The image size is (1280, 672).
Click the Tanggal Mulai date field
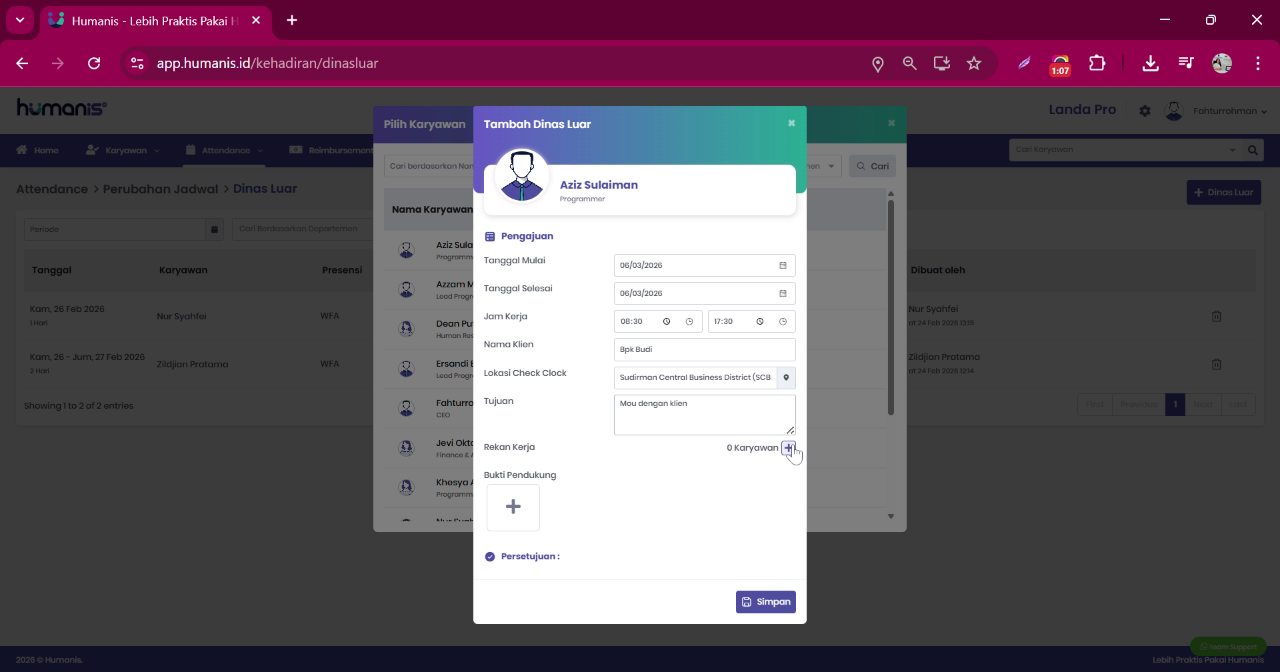coord(705,265)
